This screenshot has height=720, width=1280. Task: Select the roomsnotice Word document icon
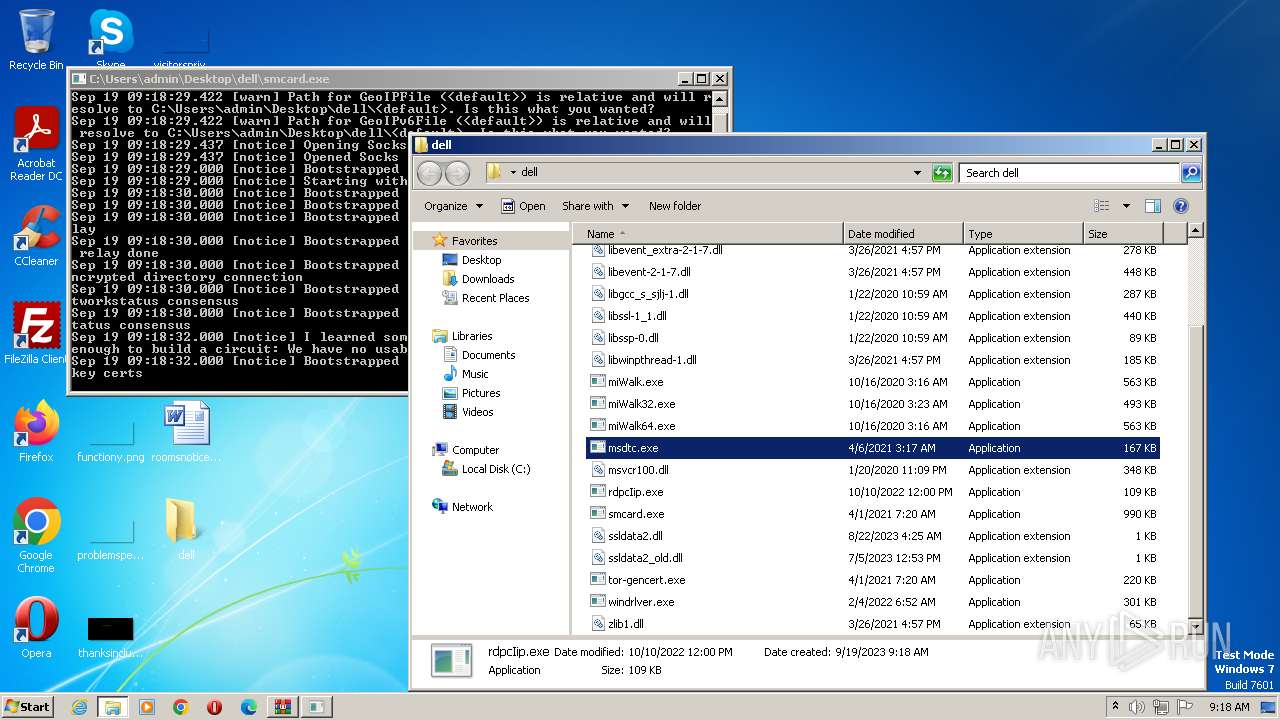(186, 432)
